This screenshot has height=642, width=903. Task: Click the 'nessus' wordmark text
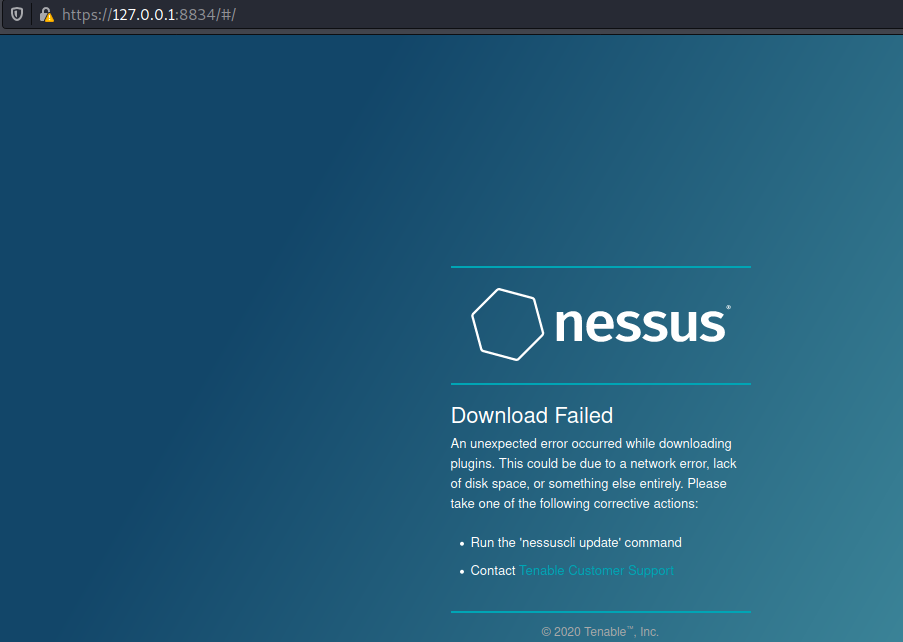[x=642, y=324]
